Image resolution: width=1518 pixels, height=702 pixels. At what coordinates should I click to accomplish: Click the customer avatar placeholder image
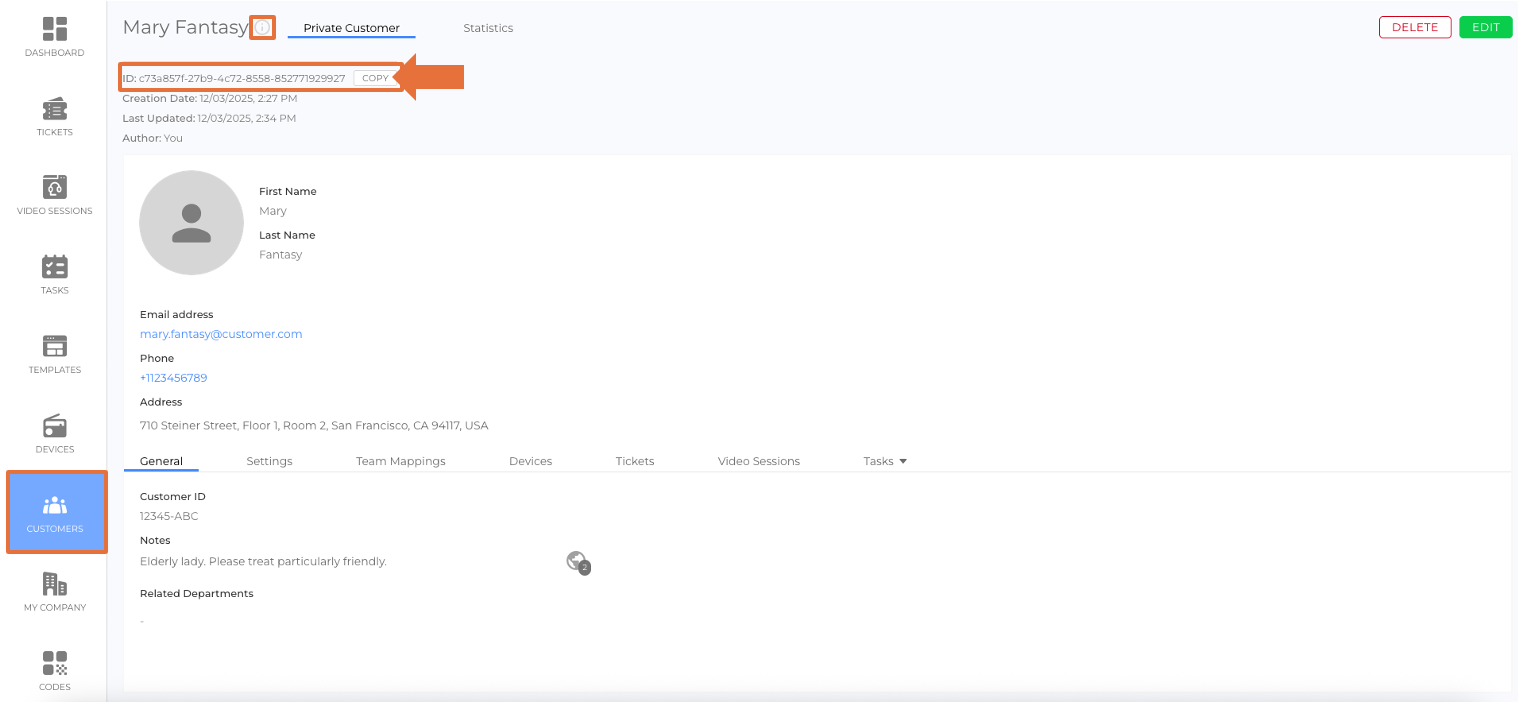coord(191,222)
